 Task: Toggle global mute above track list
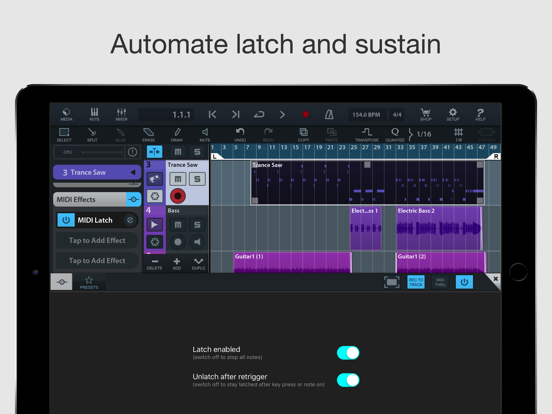click(178, 152)
